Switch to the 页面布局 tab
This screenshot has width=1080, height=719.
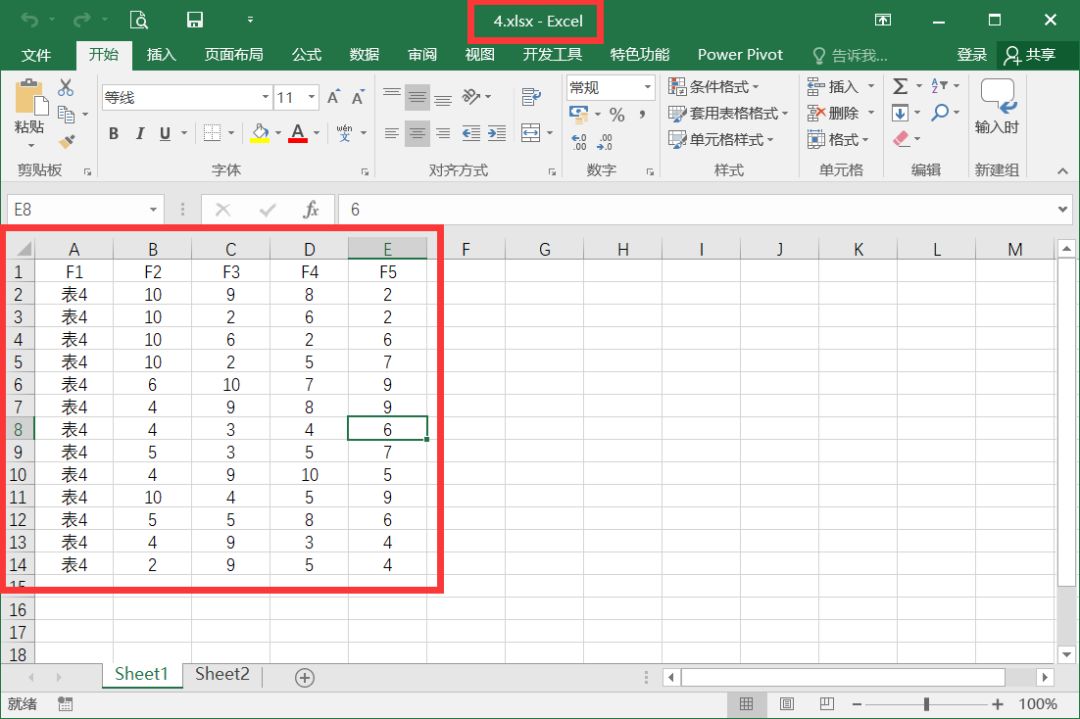coord(233,55)
